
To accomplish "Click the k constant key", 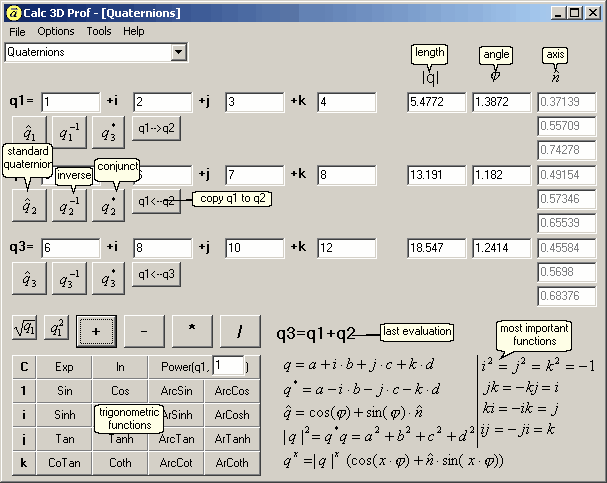I will tap(24, 463).
